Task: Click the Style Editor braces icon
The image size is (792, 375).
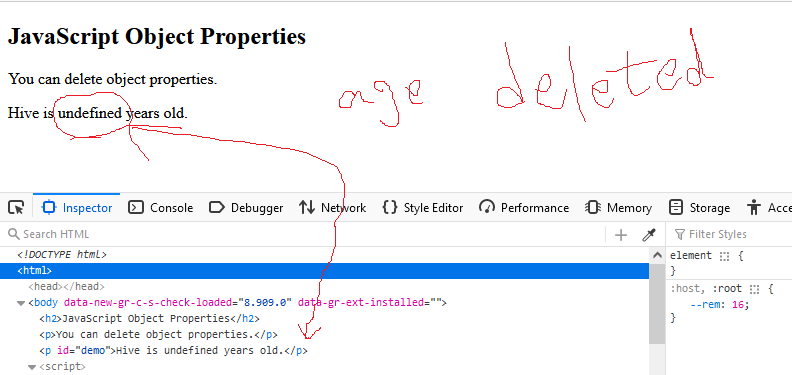Action: [x=390, y=208]
